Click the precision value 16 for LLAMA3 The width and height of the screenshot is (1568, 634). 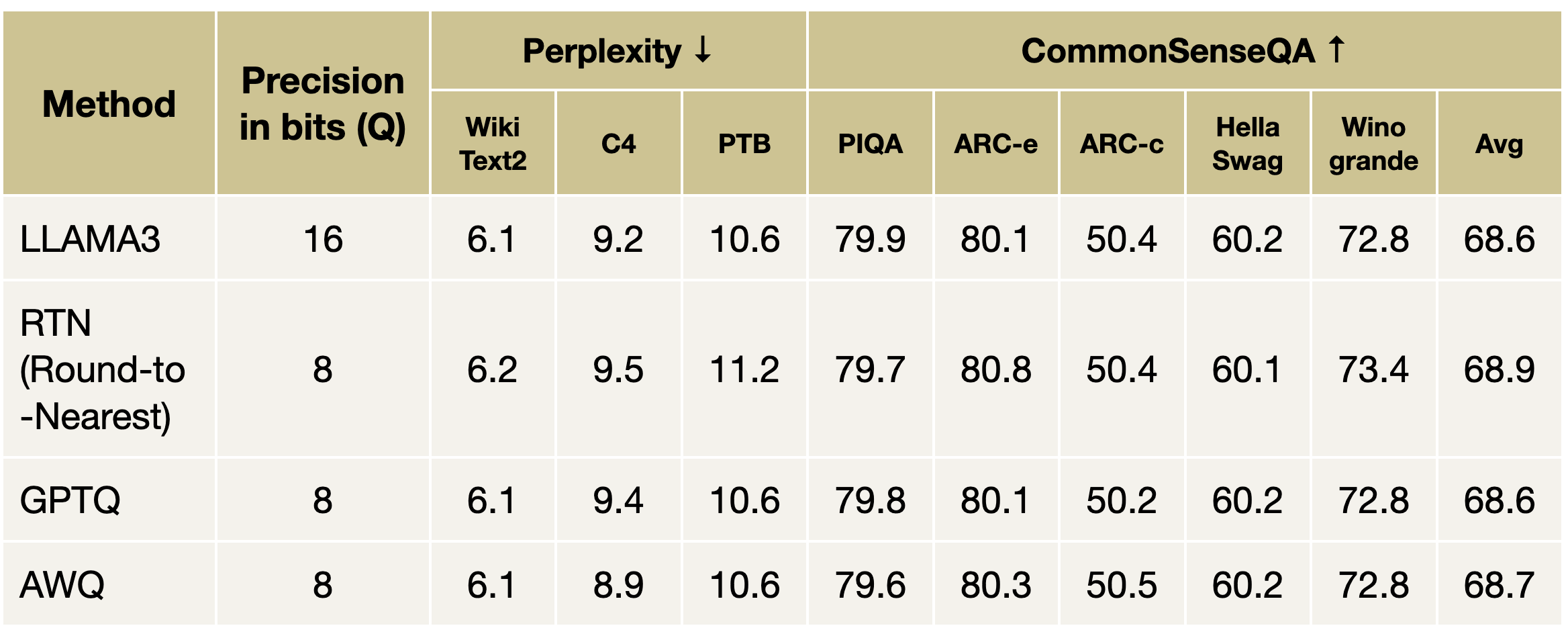coord(323,239)
